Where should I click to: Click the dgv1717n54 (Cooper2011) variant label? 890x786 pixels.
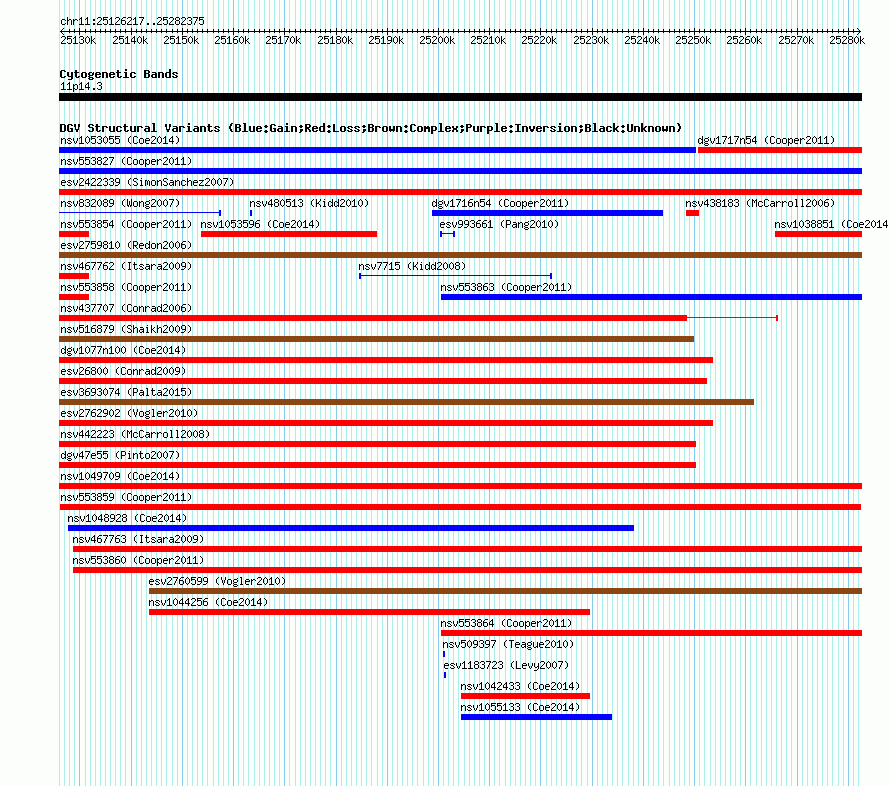coord(766,140)
